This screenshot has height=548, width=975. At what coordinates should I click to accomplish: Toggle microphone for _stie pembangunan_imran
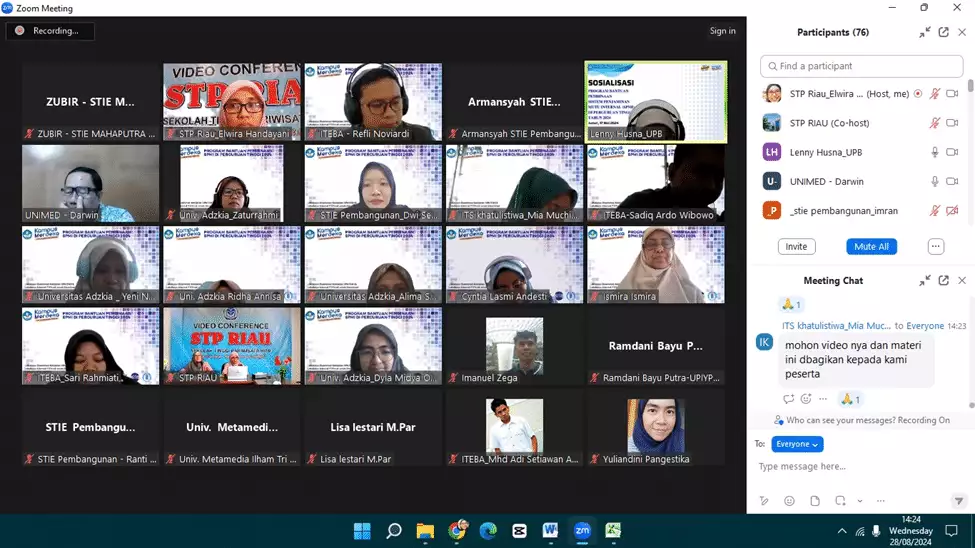pos(935,210)
